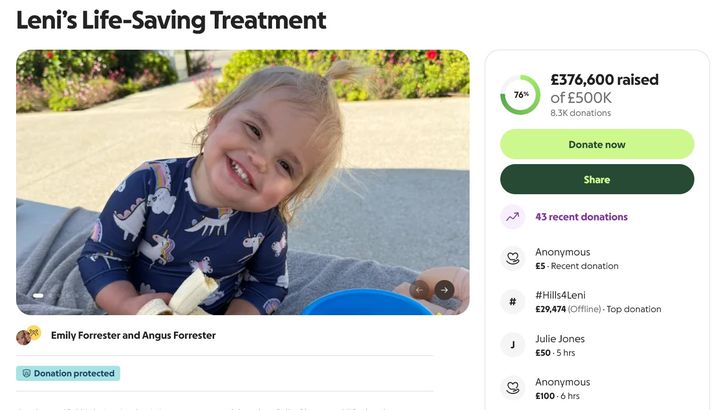Click the heart-hand icon of the £5 anonymous donation
Image resolution: width=720 pixels, height=410 pixels.
coord(513,259)
